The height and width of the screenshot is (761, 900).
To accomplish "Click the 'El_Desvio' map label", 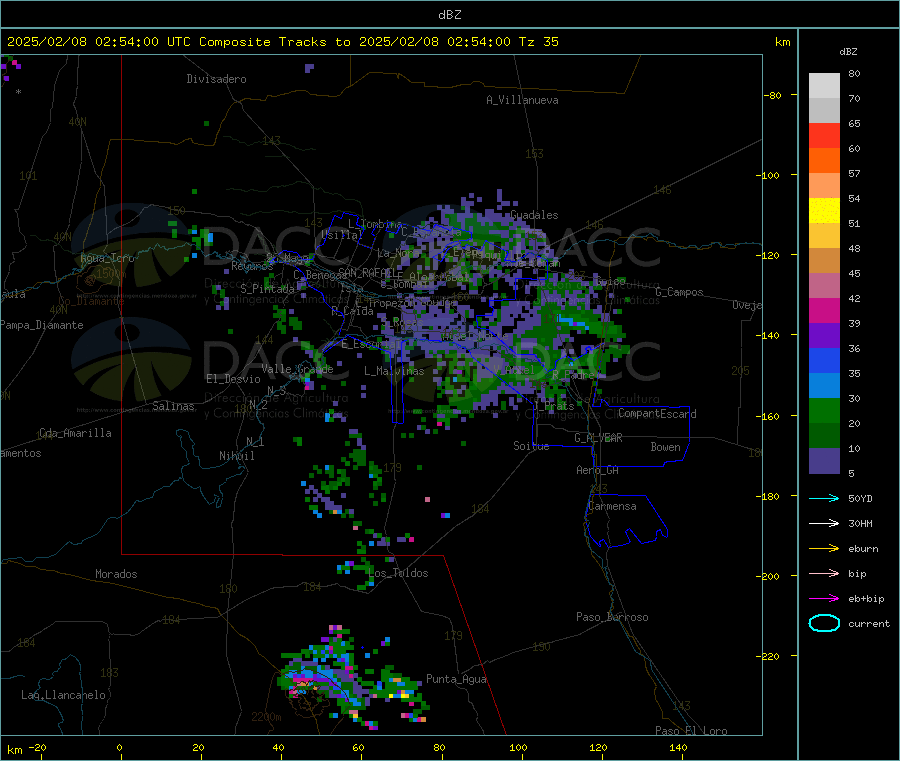I will coord(234,379).
